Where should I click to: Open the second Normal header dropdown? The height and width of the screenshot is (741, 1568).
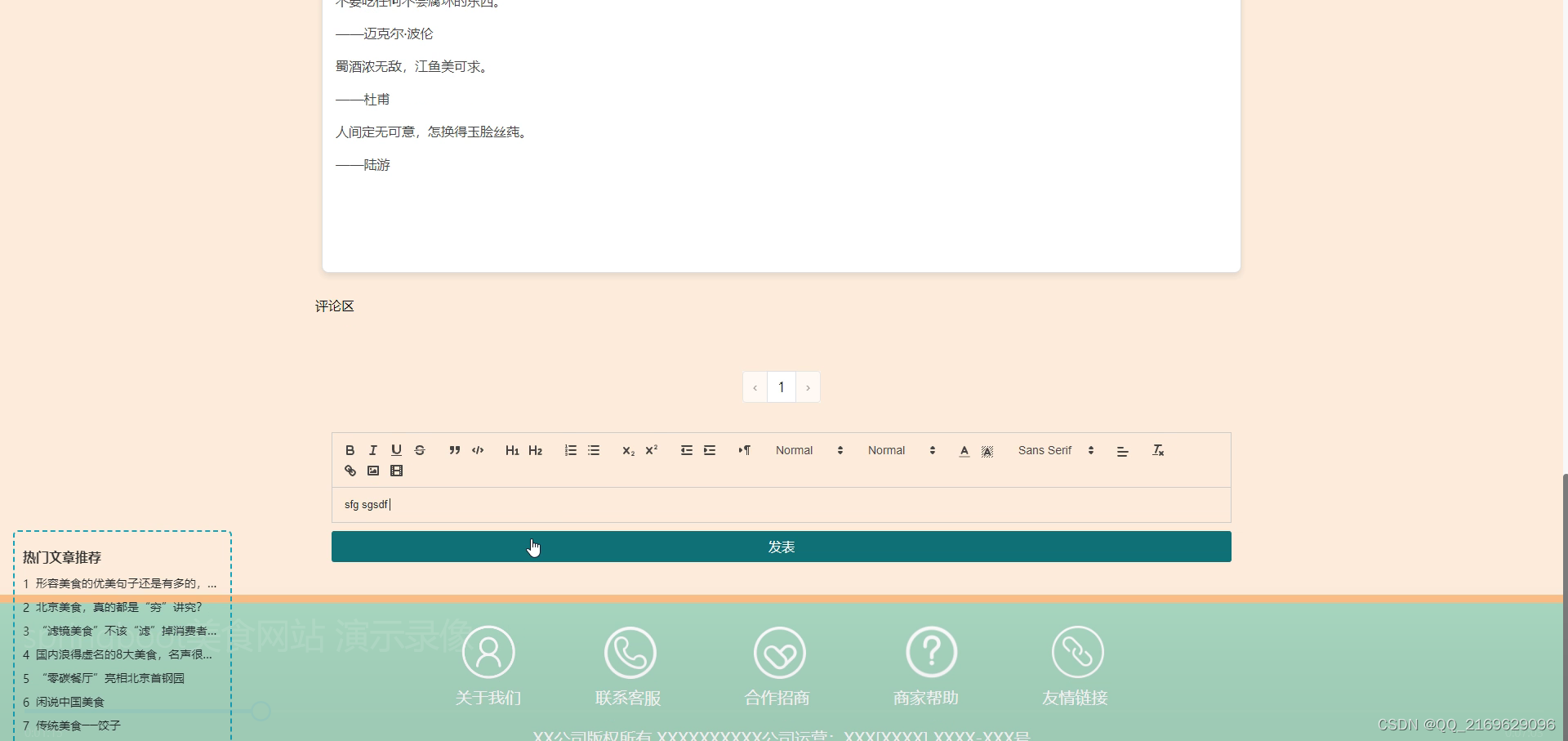click(x=902, y=450)
